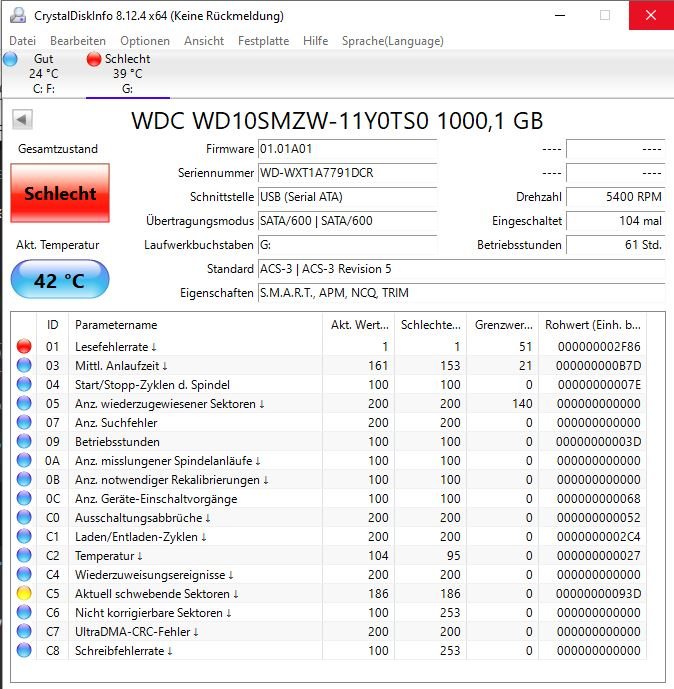Image resolution: width=674 pixels, height=689 pixels.
Task: Open the Datei menu
Action: (x=22, y=41)
